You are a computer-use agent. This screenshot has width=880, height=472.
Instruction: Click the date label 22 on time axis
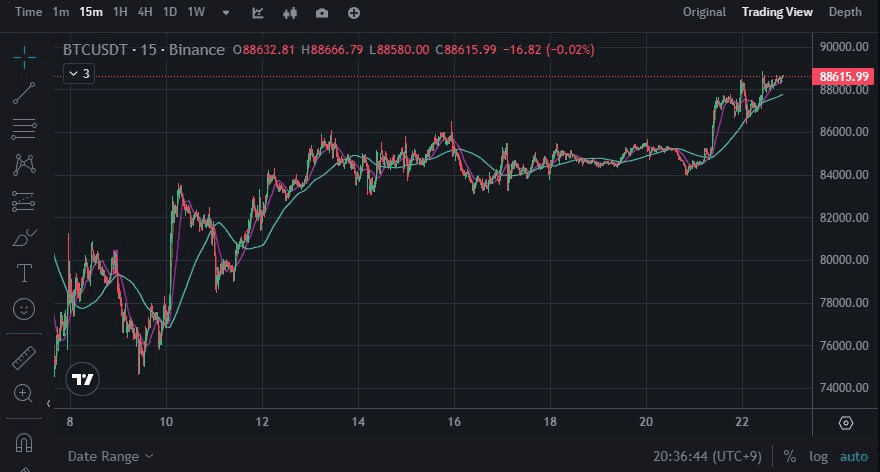(x=742, y=421)
